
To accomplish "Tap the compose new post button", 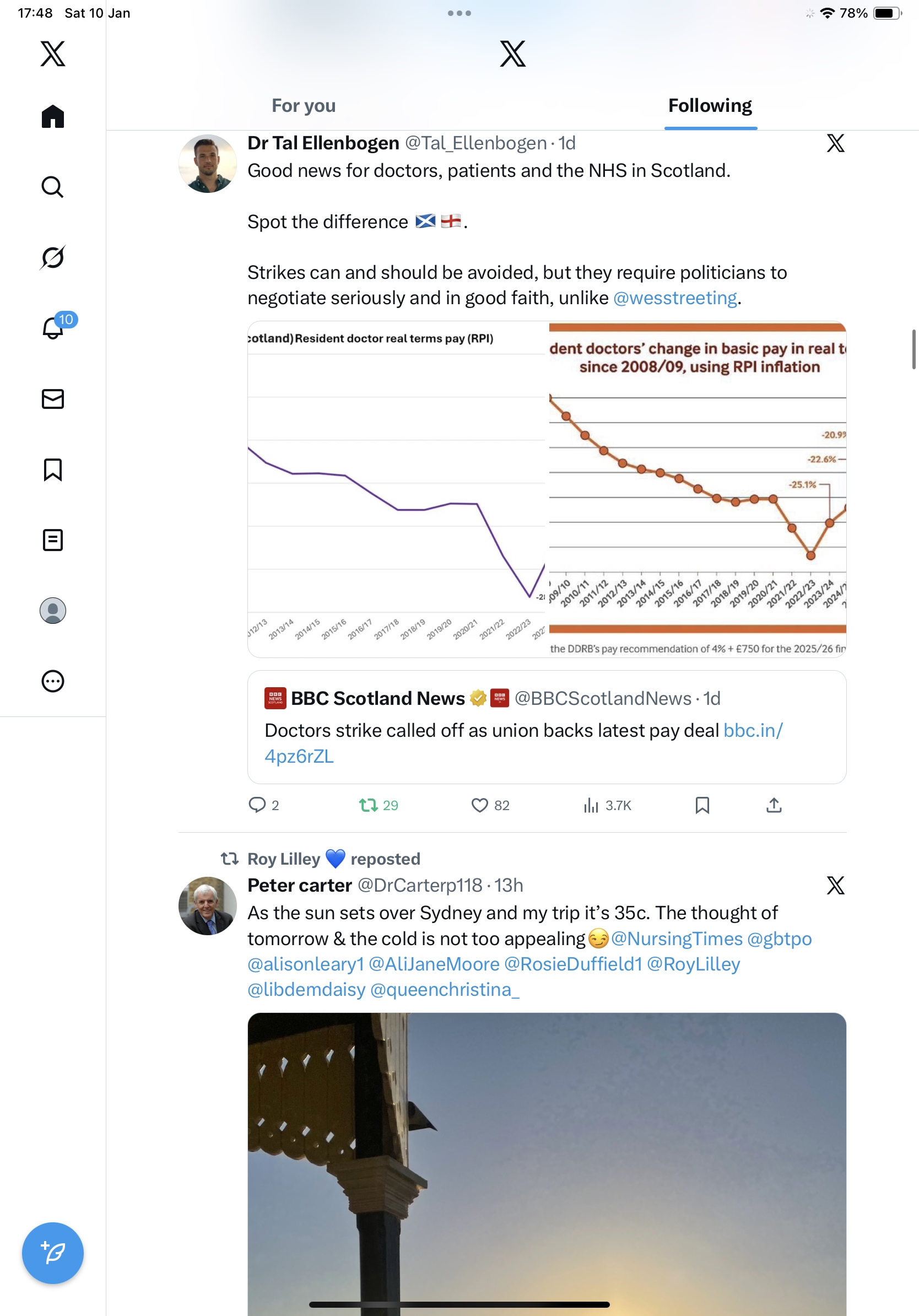I will point(53,1253).
